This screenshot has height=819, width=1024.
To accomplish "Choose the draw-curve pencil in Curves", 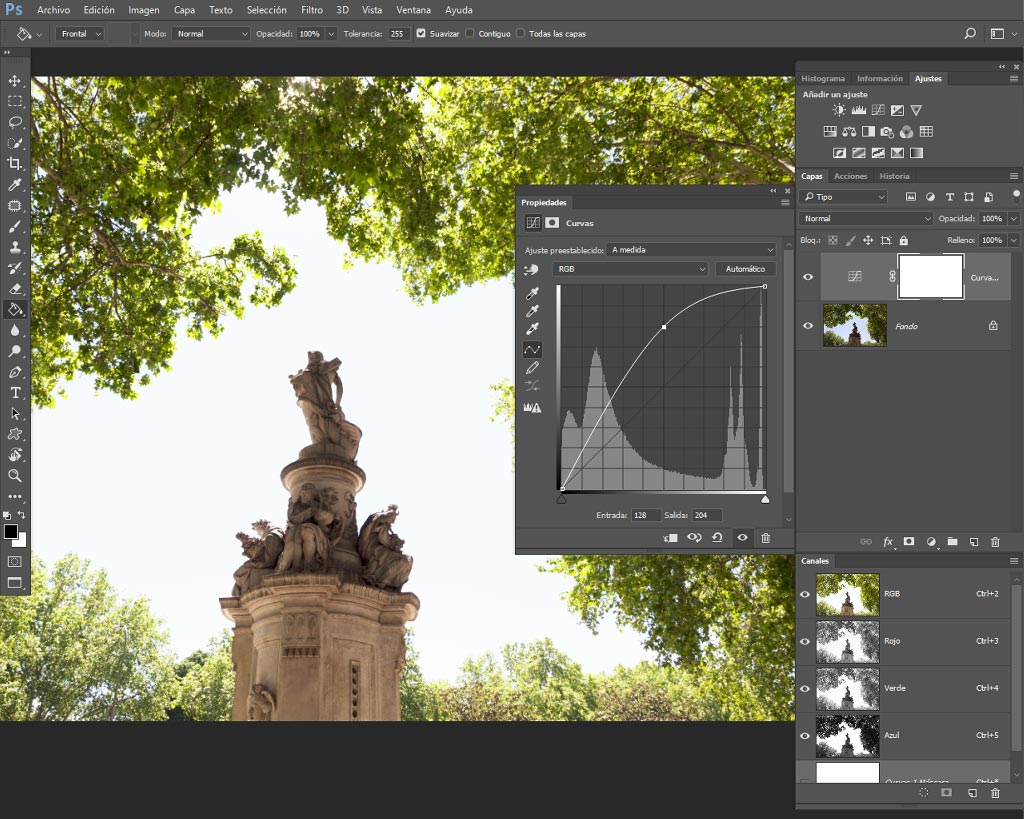I will [x=532, y=368].
